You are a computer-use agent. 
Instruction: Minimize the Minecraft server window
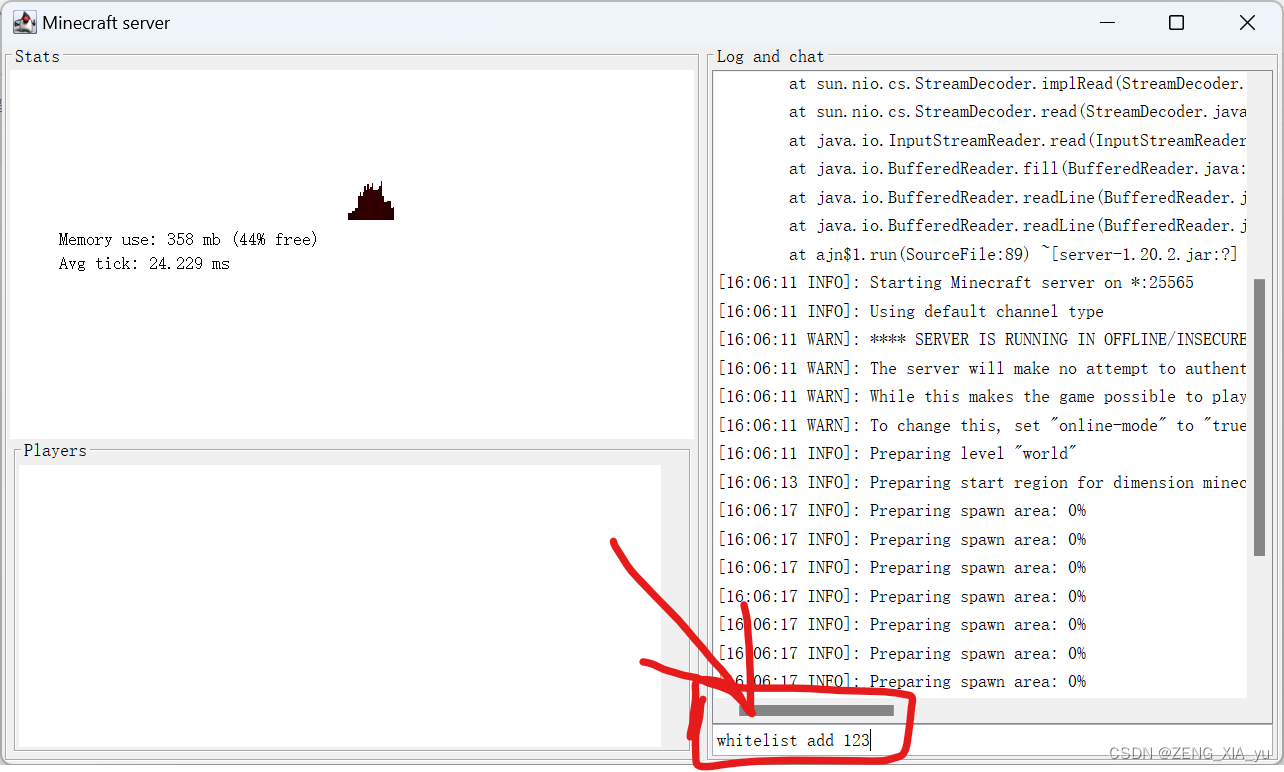pyautogui.click(x=1107, y=22)
